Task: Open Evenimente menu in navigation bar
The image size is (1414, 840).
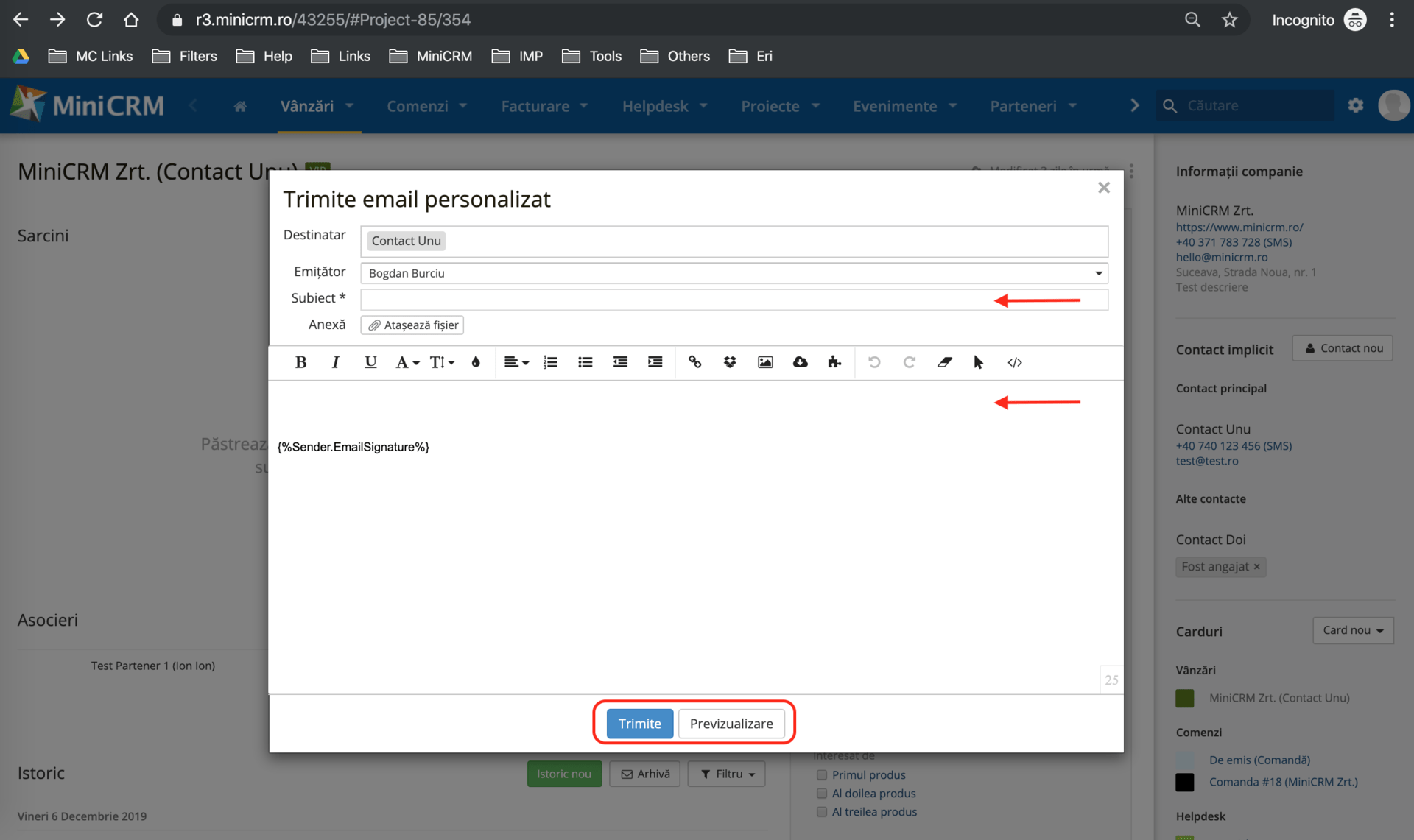Action: tap(904, 106)
